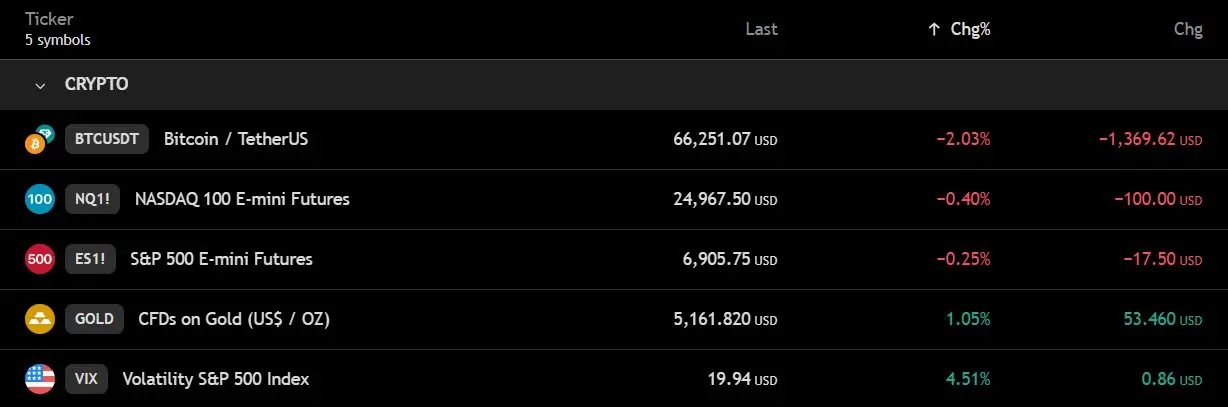Select the NQ1! symbol badge
Viewport: 1228px width, 407px height.
pyautogui.click(x=92, y=199)
